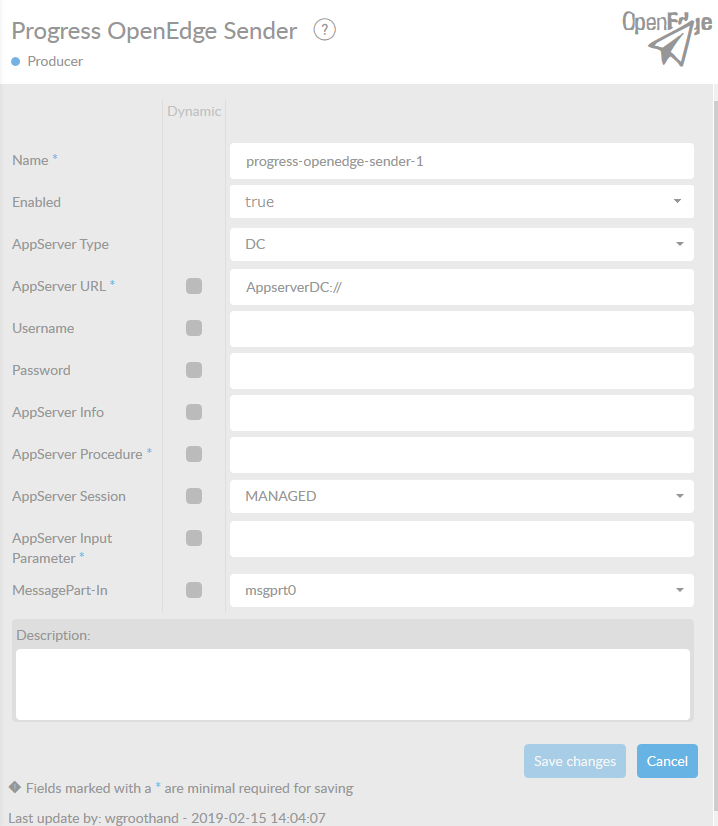Viewport: 718px width, 826px height.
Task: Click the help question mark icon
Action: tap(324, 30)
